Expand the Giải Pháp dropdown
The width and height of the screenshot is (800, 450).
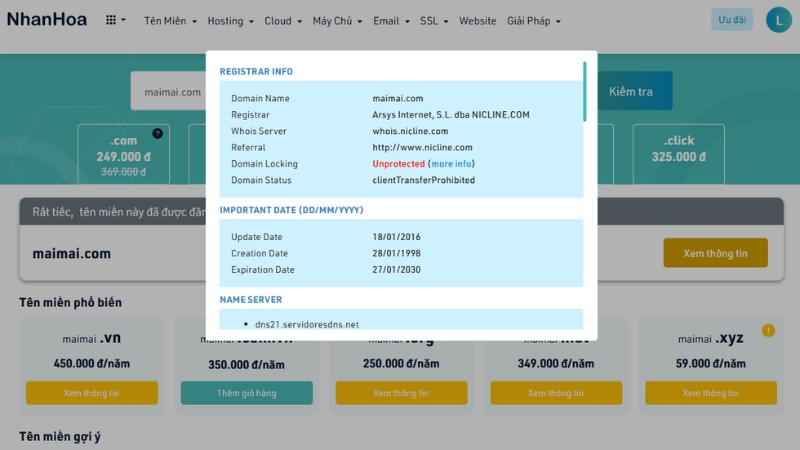(534, 21)
